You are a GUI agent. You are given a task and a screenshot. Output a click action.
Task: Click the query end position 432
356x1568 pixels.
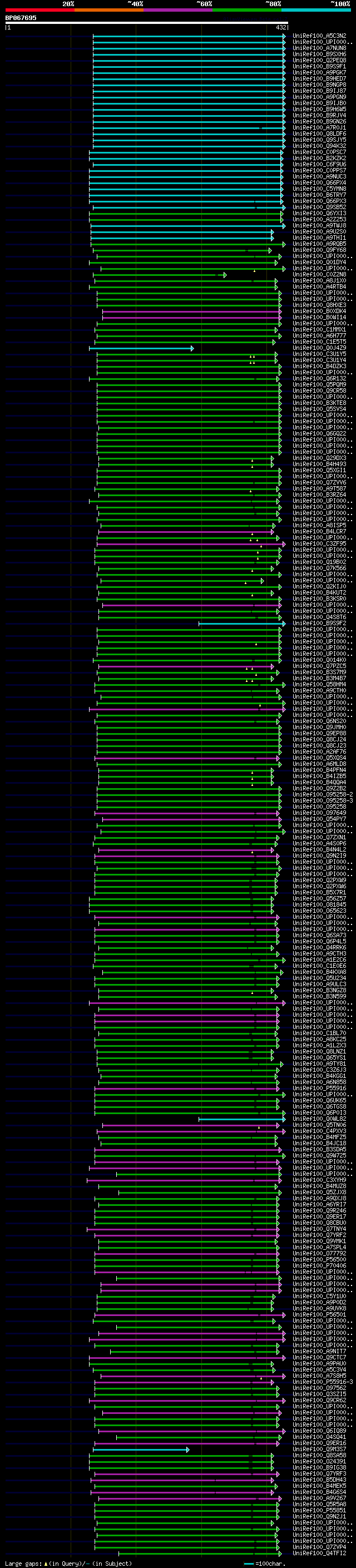click(x=280, y=27)
